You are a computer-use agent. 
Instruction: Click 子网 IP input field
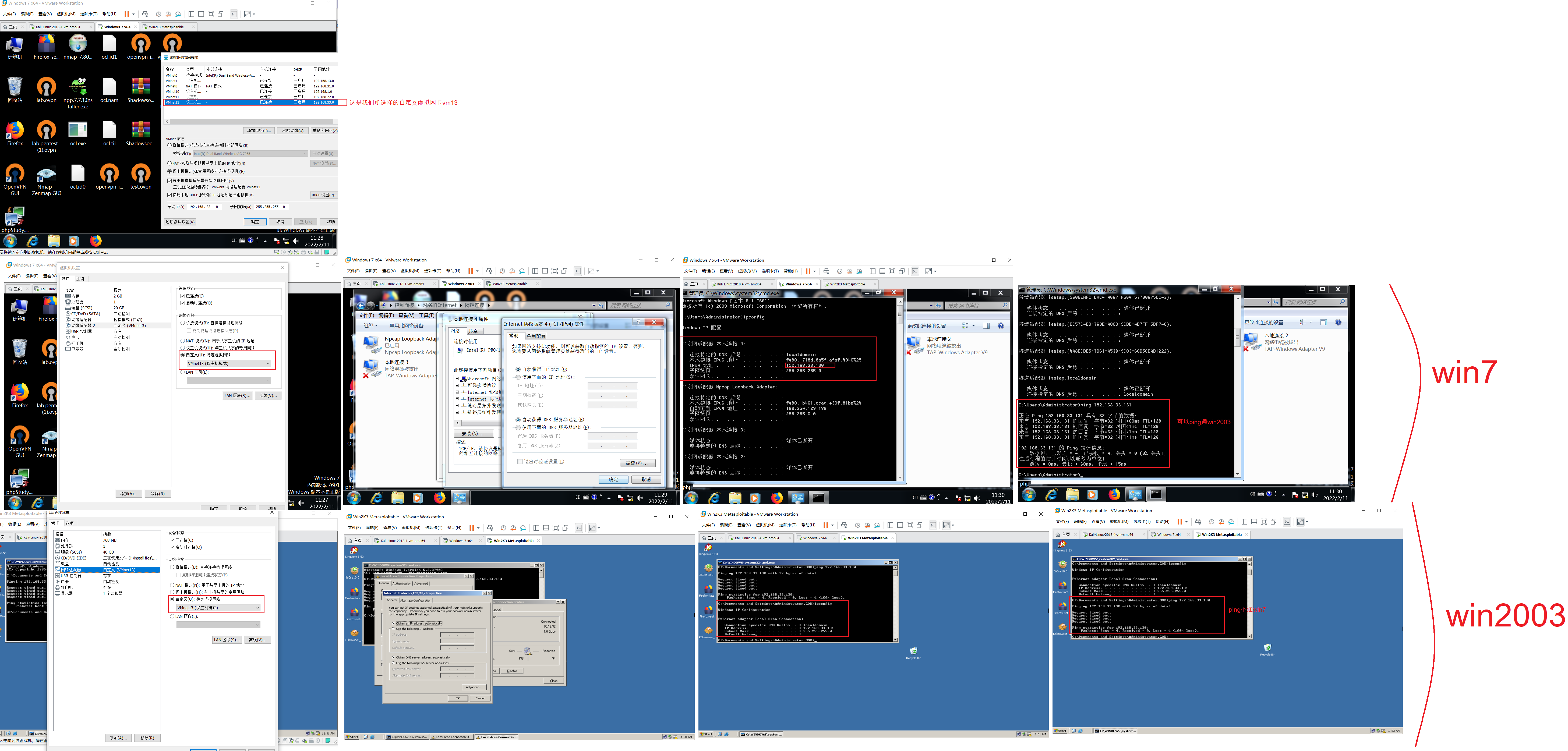(x=204, y=207)
